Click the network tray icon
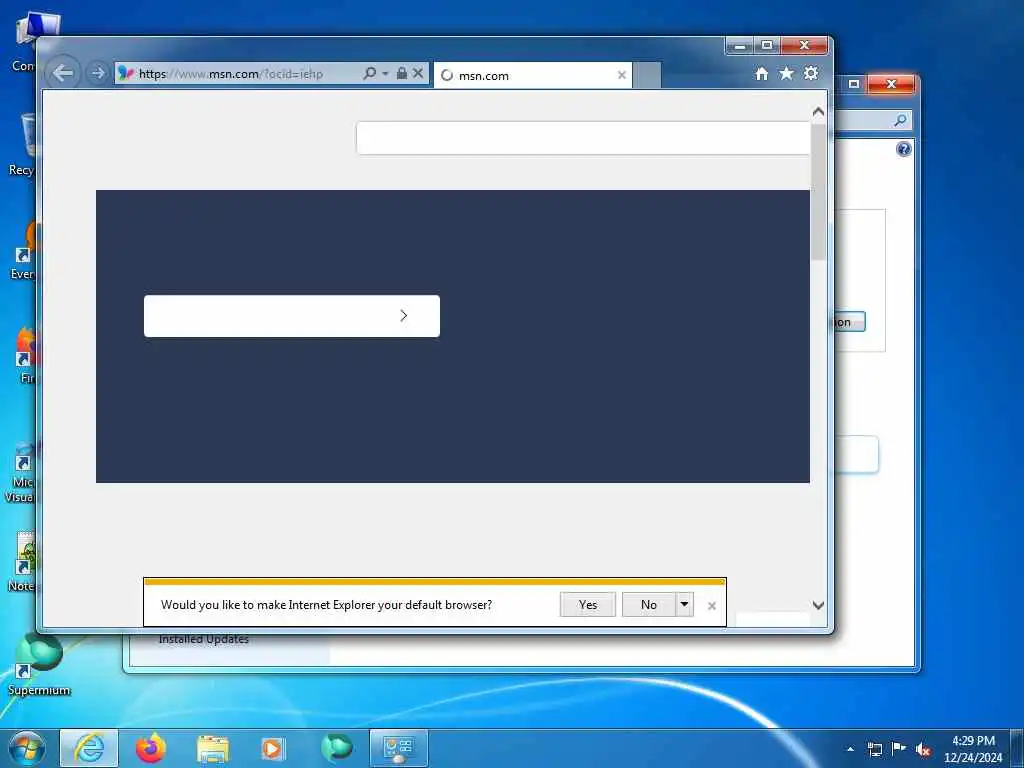Screen dimensions: 1024x768 [875, 749]
